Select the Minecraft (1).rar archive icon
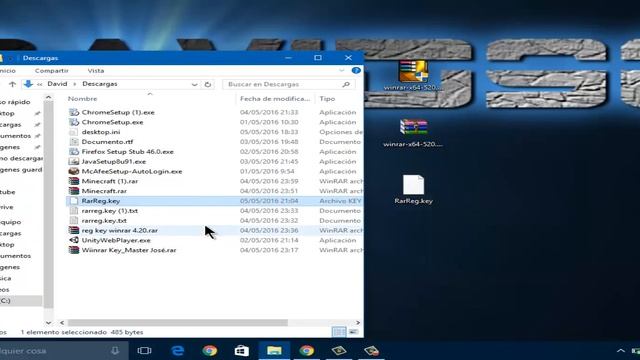The width and height of the screenshot is (640, 360). pyautogui.click(x=74, y=181)
